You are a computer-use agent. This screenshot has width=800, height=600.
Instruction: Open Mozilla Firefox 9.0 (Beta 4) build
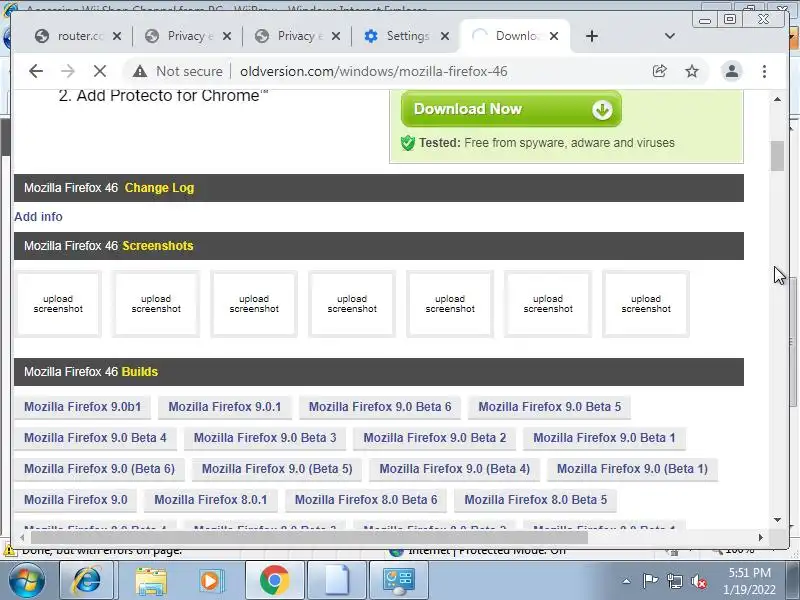(x=455, y=469)
